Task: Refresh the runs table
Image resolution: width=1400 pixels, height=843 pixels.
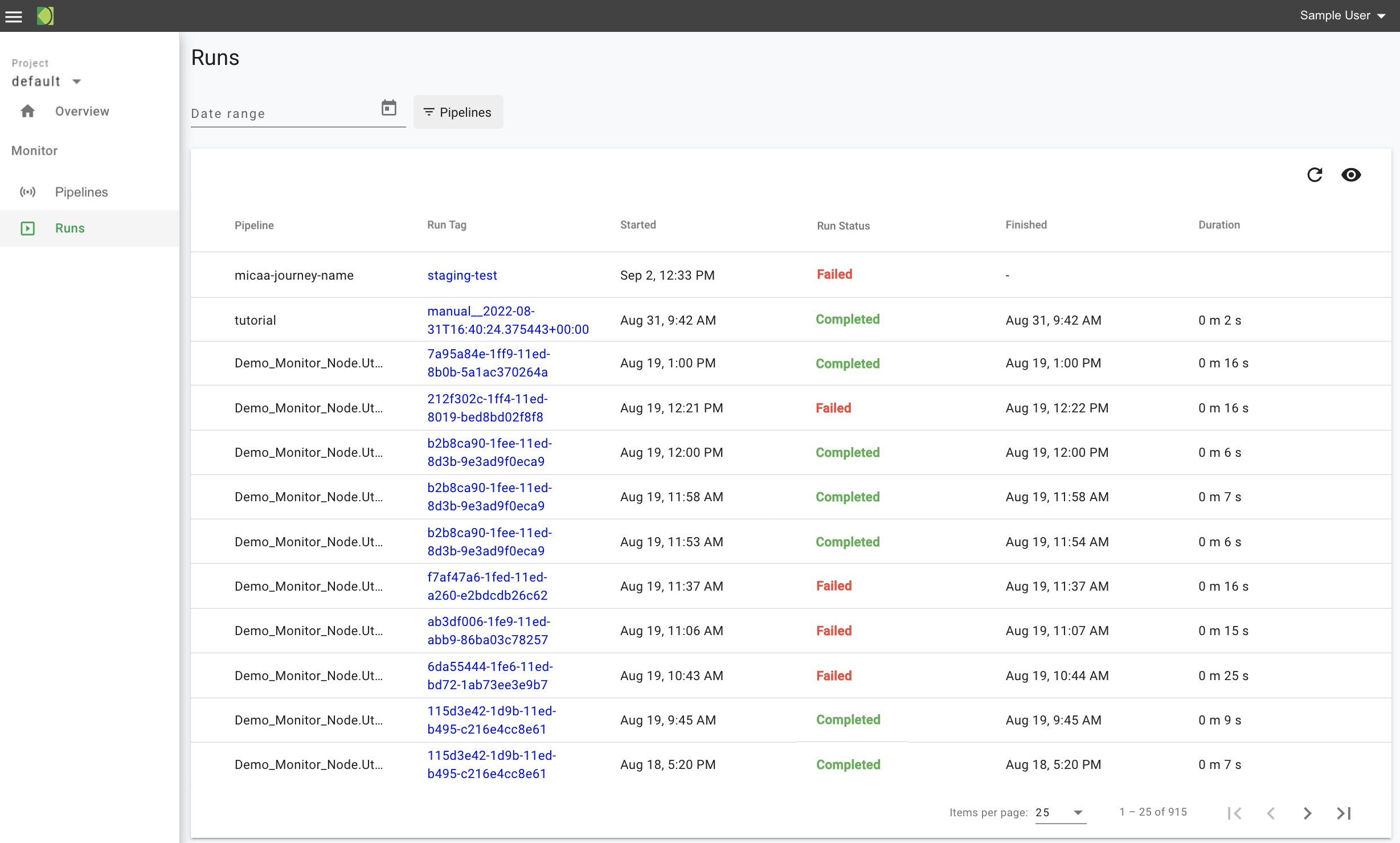Action: (x=1315, y=175)
